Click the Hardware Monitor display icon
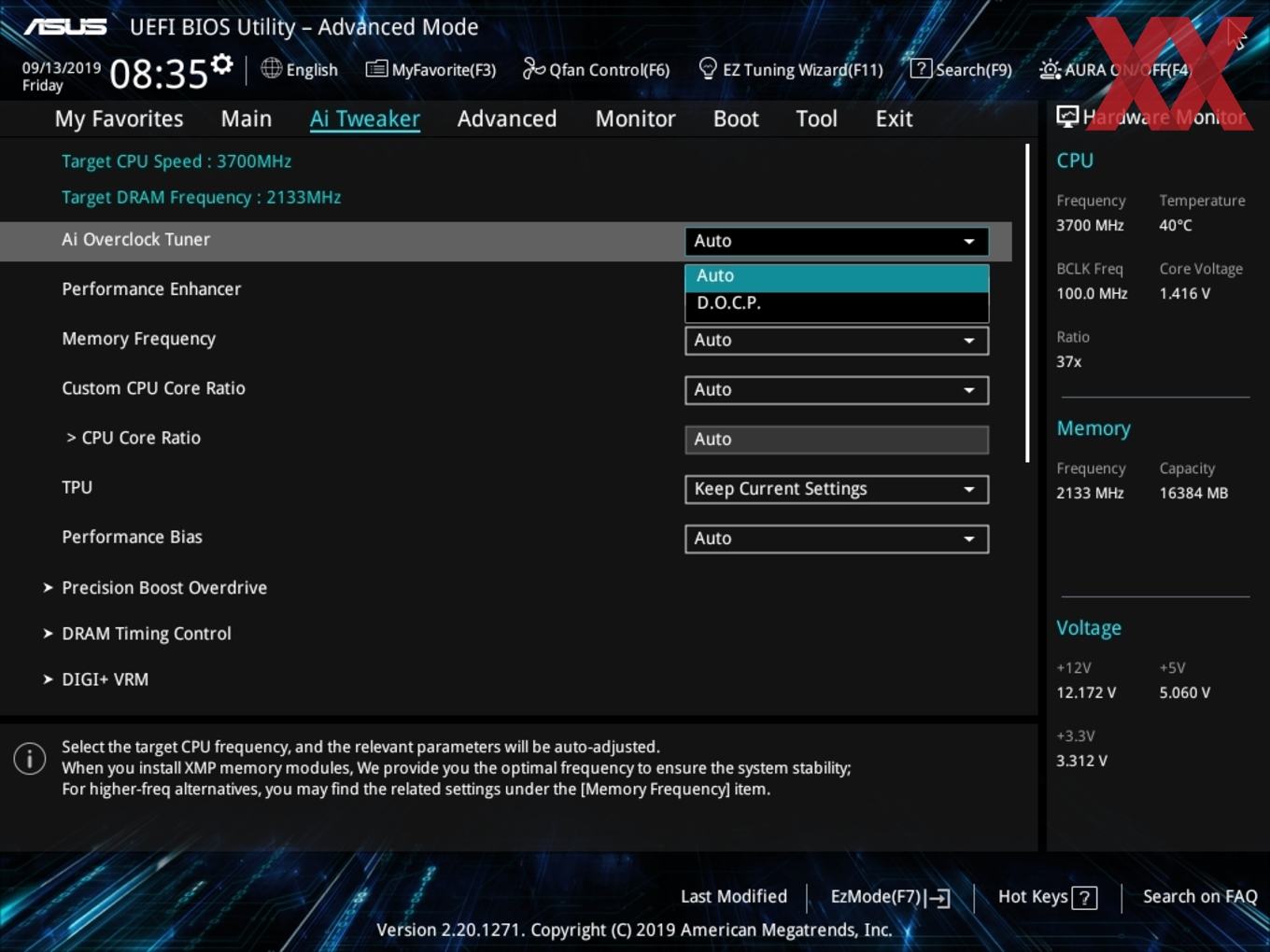This screenshot has height=952, width=1270. [1067, 116]
